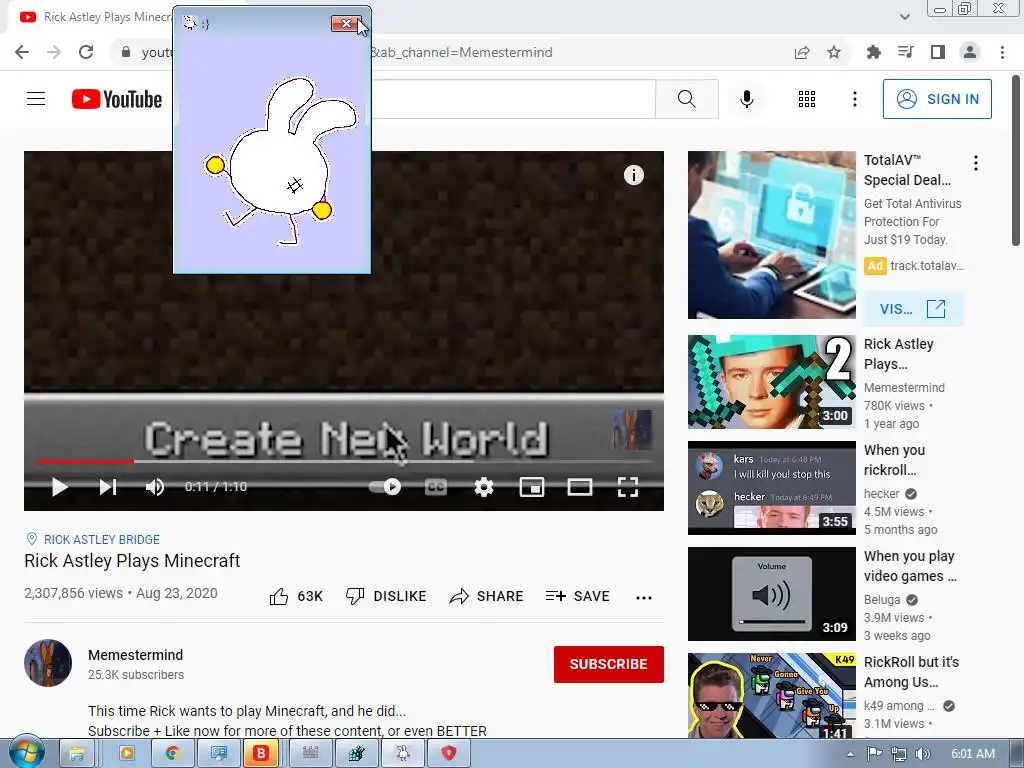Click the SHARE button

[487, 596]
